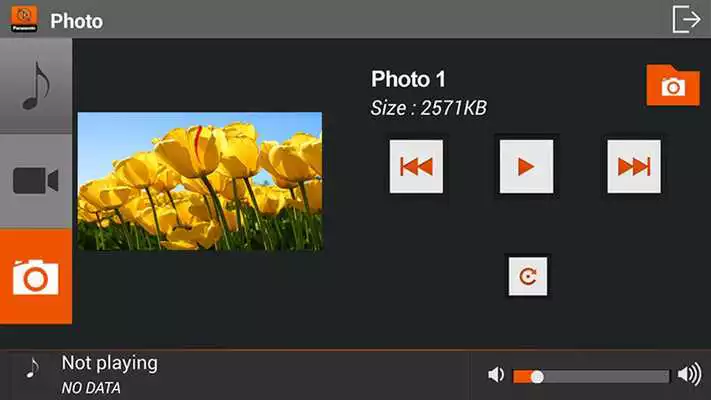Screen dimensions: 711x400
Task: Start the photo slideshow with play
Action: coord(526,166)
